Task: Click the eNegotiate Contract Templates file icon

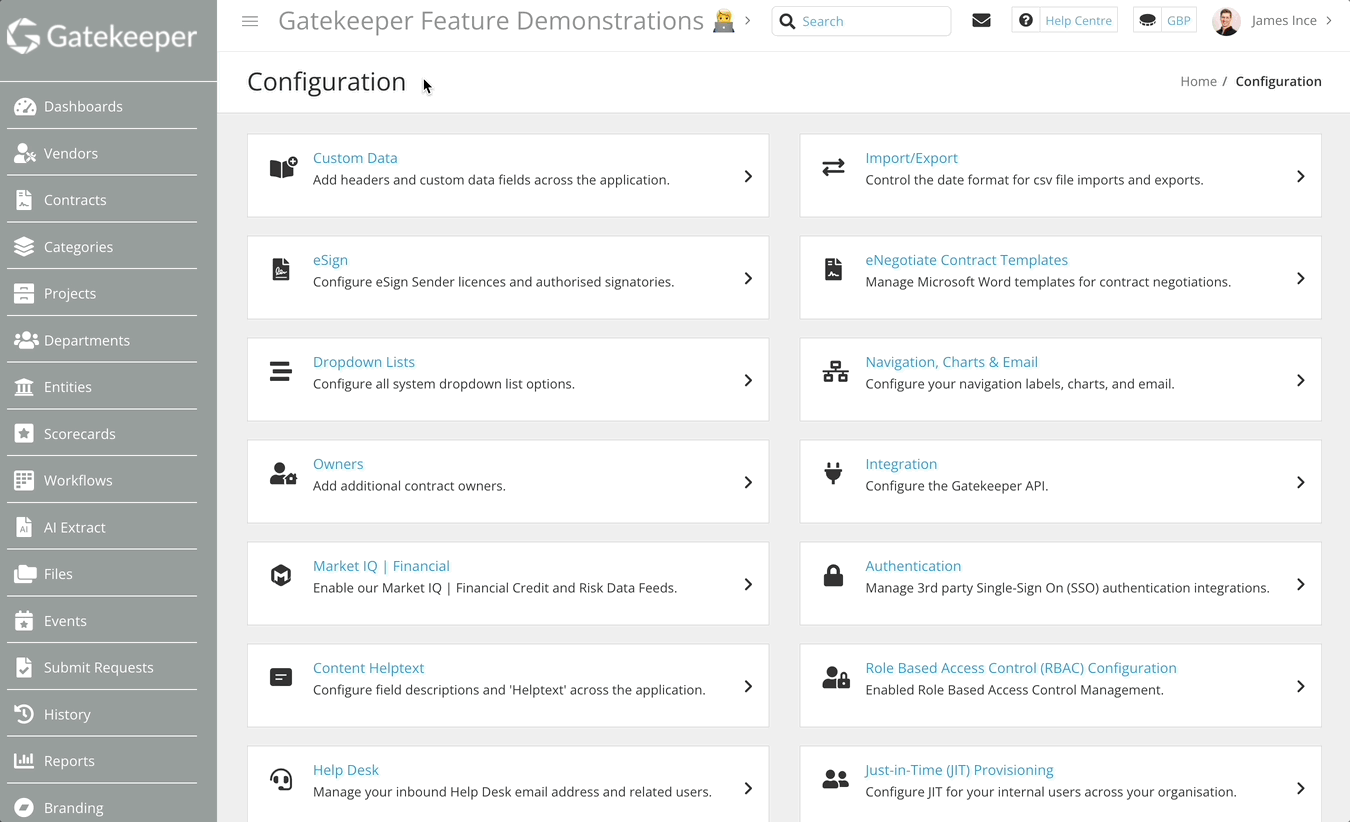Action: 833,269
